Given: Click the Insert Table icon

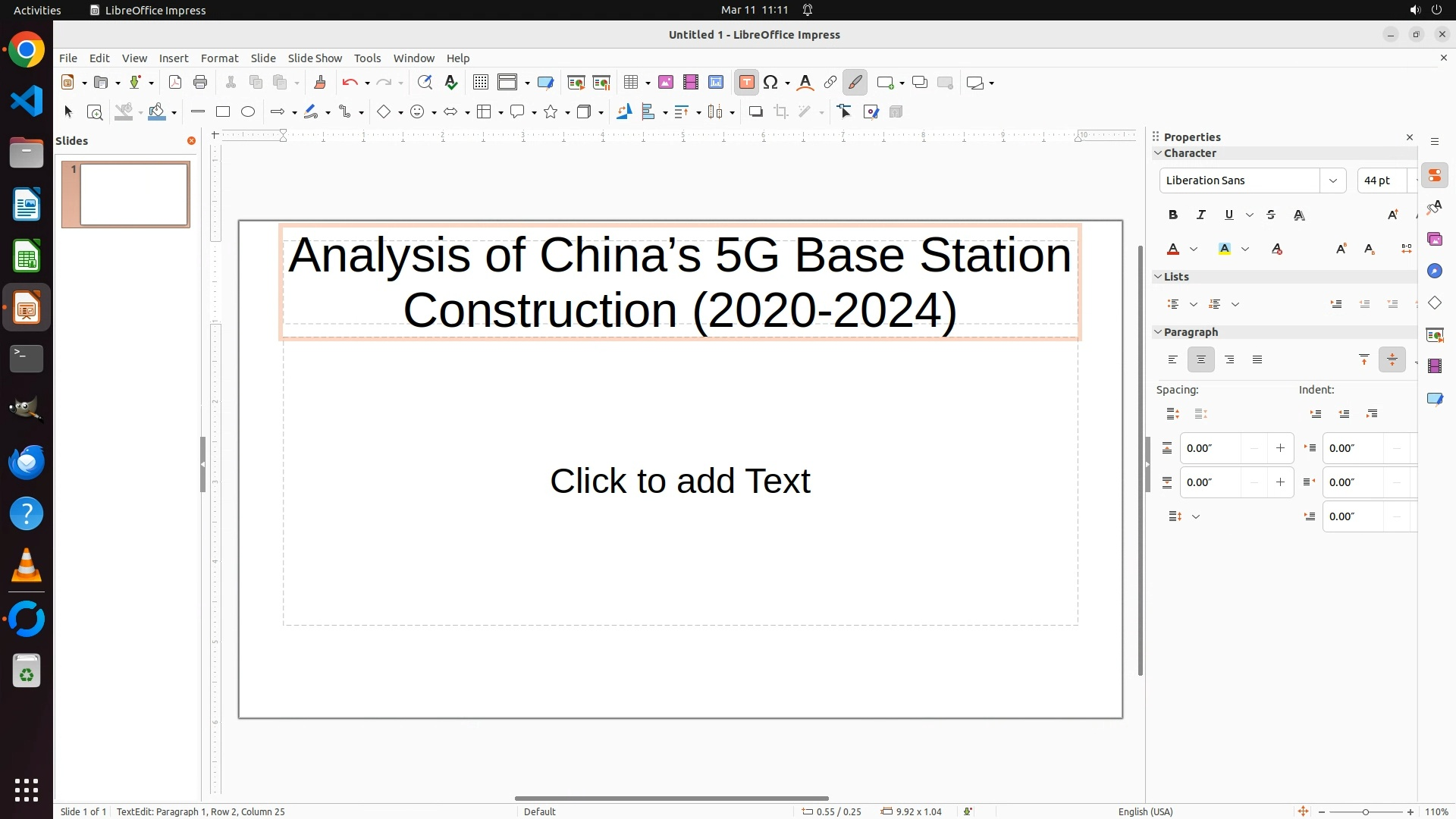Looking at the screenshot, I should click(x=630, y=83).
